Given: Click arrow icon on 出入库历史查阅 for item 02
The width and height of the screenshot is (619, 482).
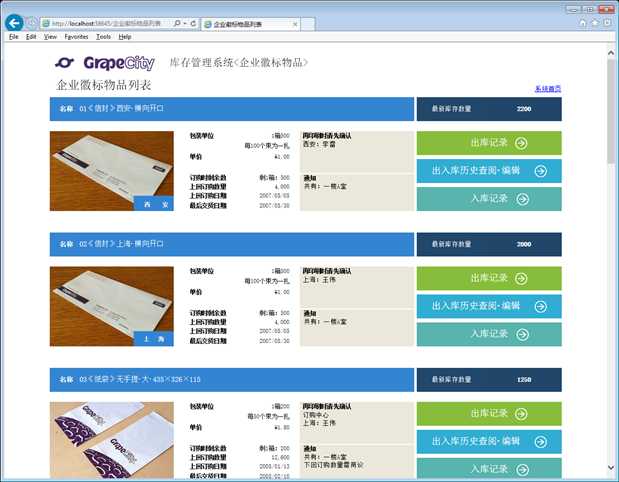Looking at the screenshot, I should 540,306.
